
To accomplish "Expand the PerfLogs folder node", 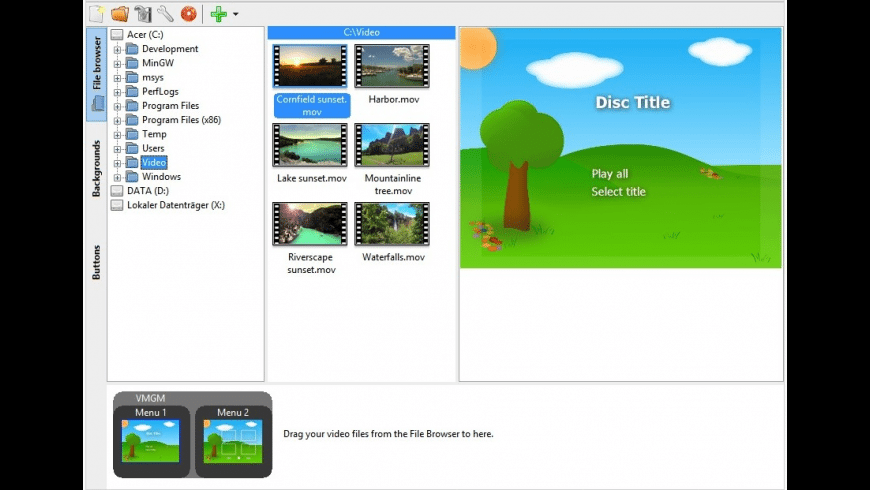I will pyautogui.click(x=117, y=92).
